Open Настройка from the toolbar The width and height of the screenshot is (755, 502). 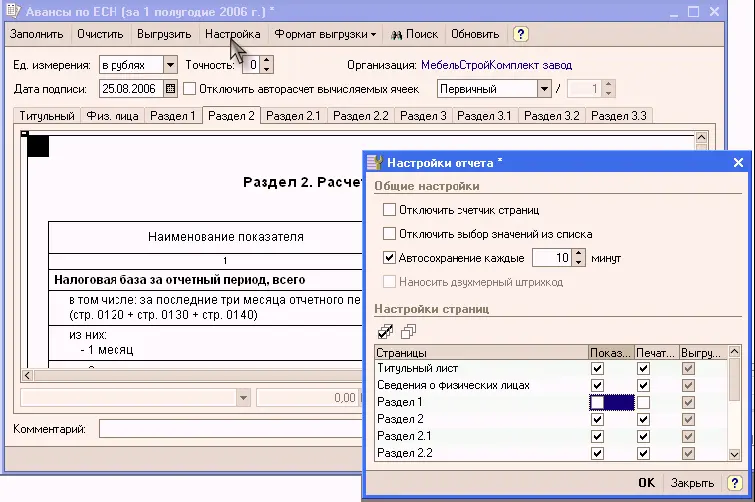(x=233, y=34)
